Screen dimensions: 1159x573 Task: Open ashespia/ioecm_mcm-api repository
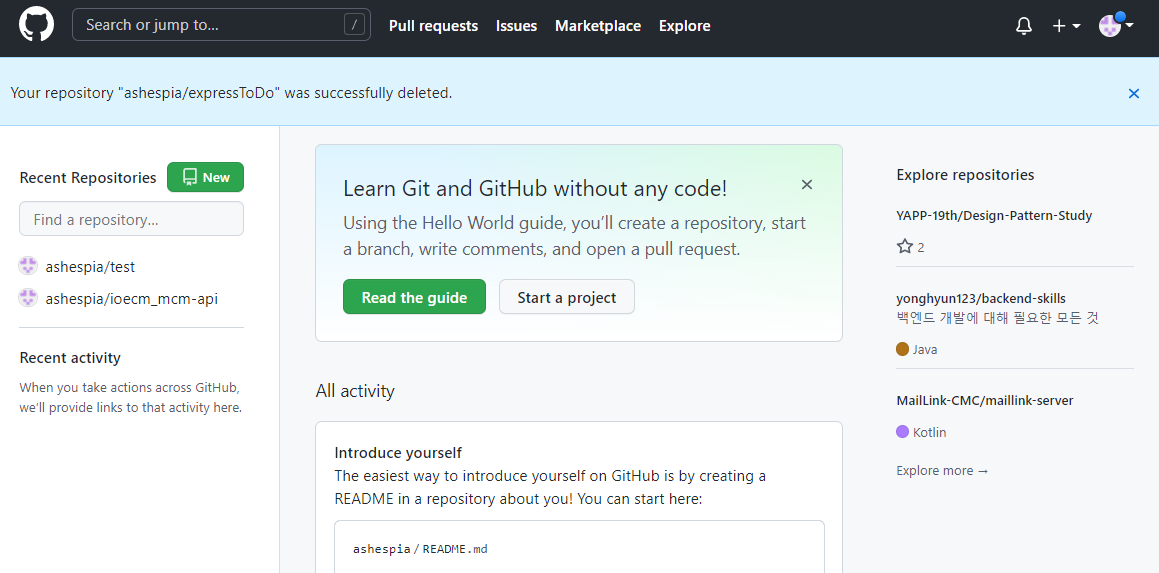coord(132,299)
